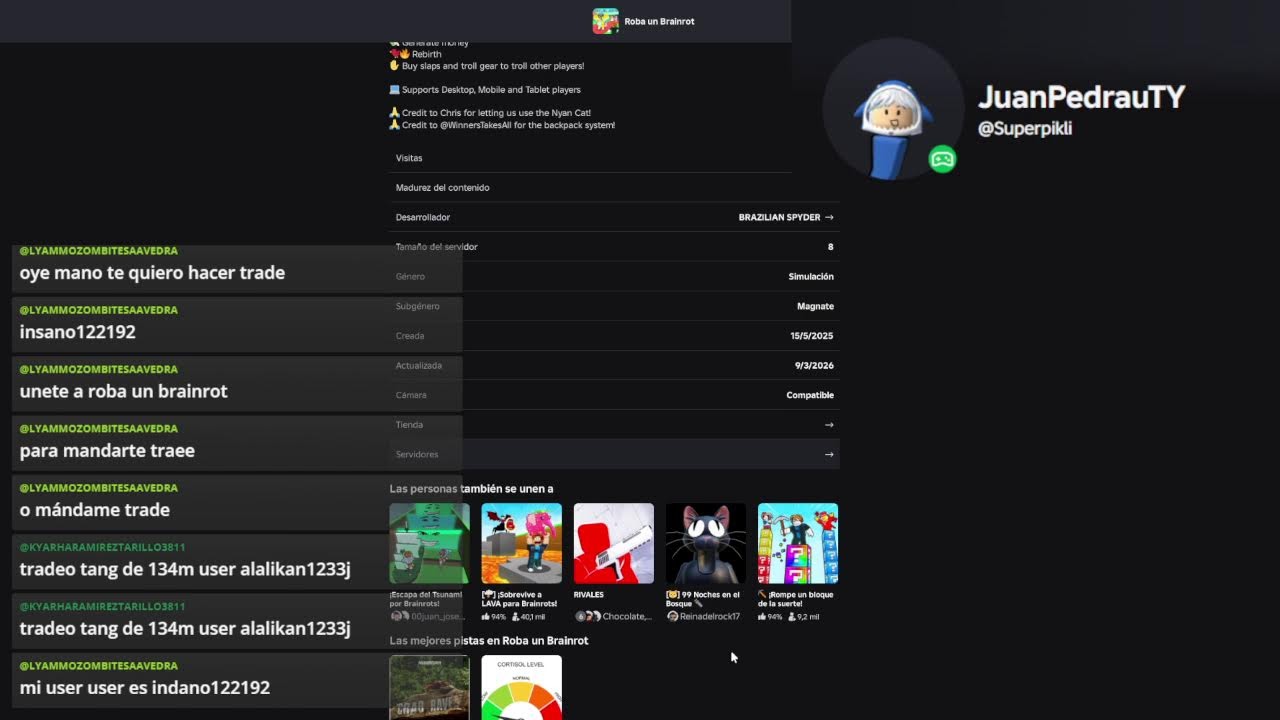Open the Cortisol Level gauge thumbnail

[x=521, y=687]
